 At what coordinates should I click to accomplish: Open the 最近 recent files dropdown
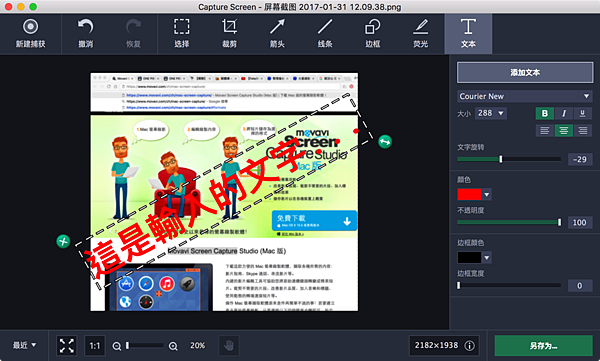24,345
